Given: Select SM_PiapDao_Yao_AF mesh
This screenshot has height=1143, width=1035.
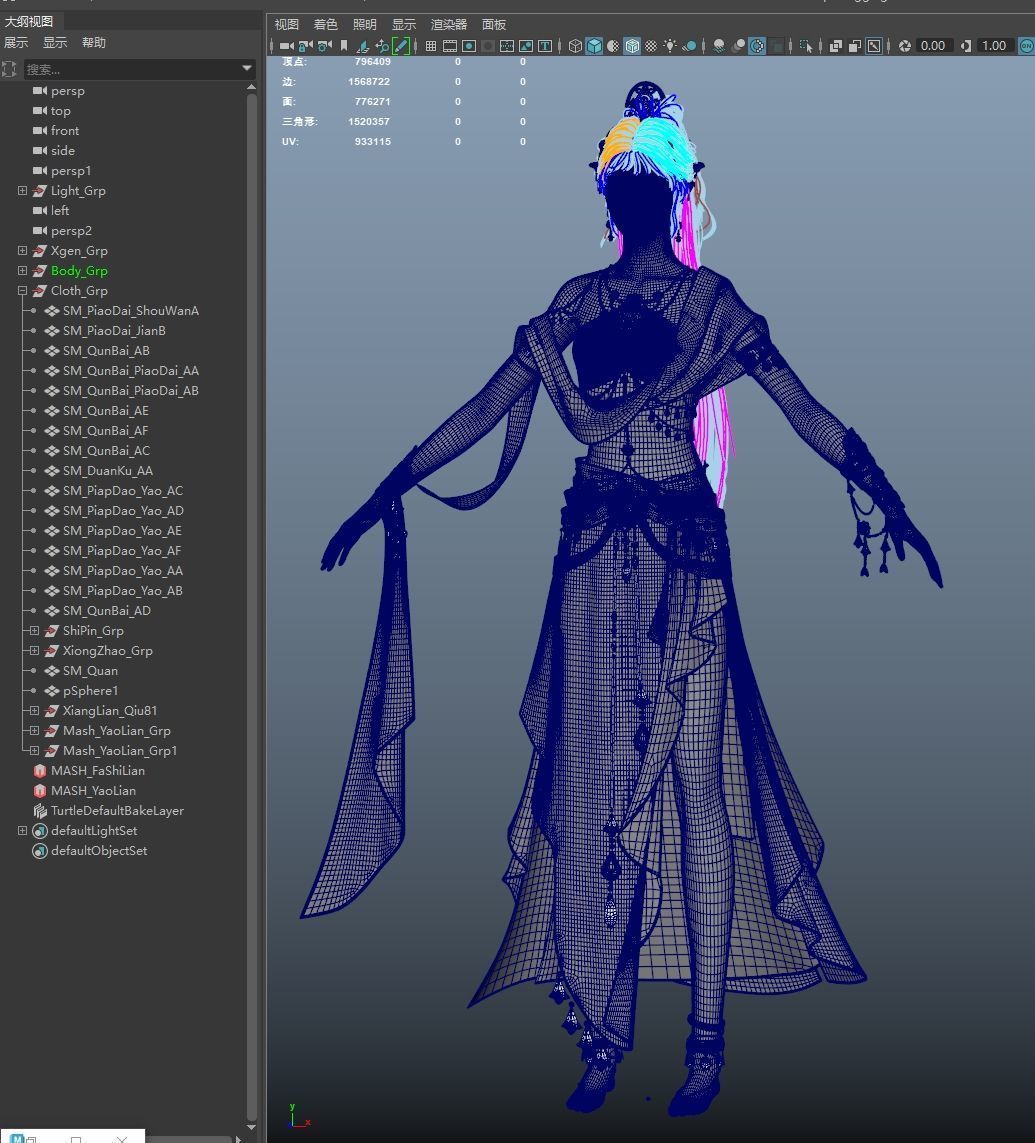Looking at the screenshot, I should (x=122, y=551).
